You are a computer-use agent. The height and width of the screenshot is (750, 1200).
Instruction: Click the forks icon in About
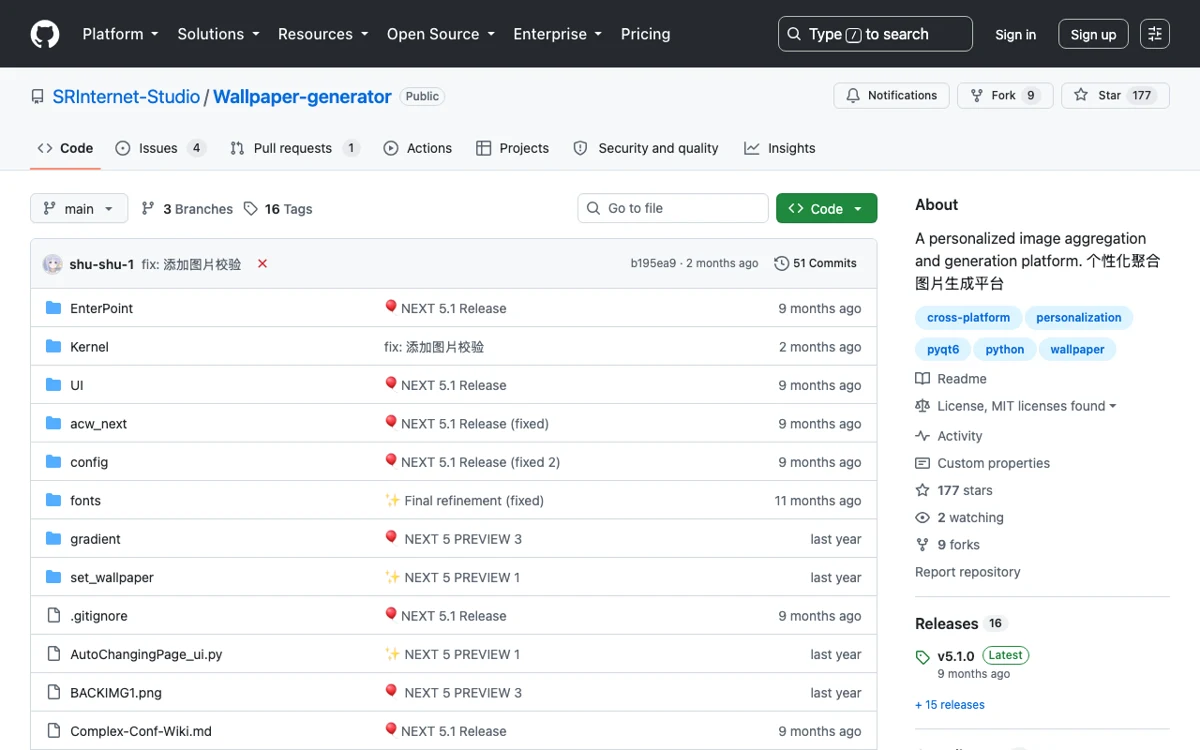point(922,545)
